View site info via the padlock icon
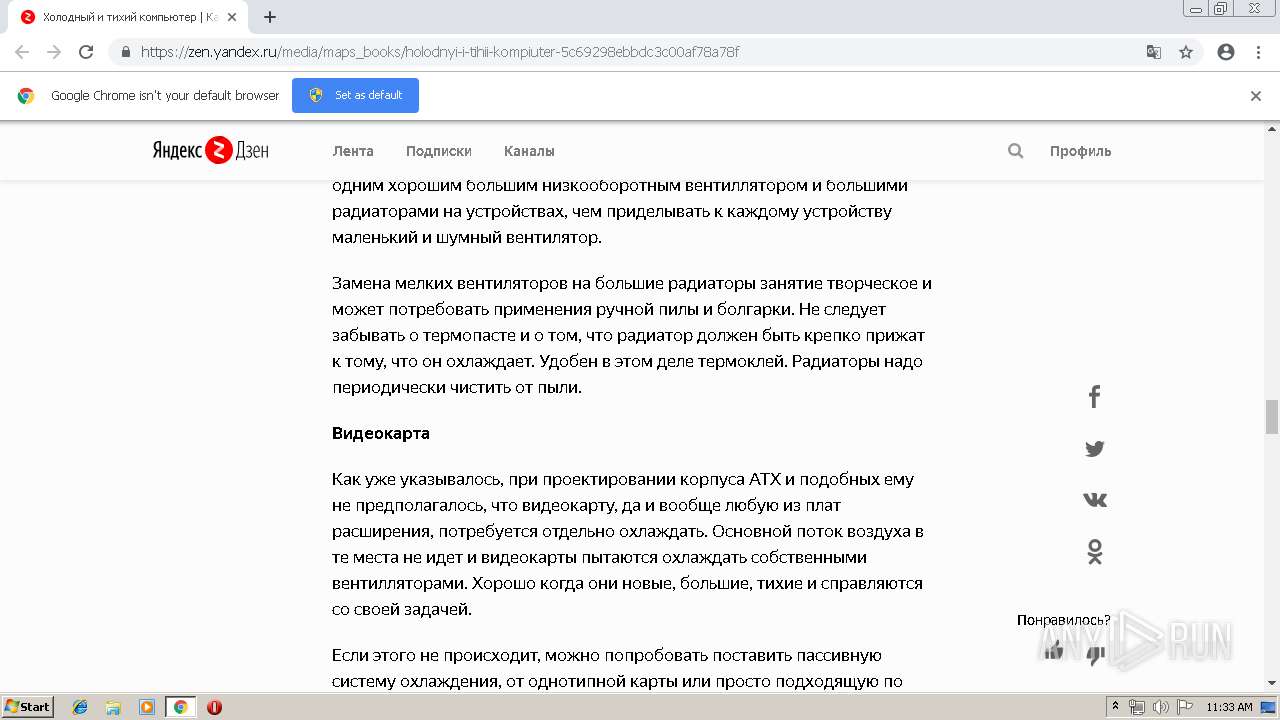Screen dimensions: 1280x720 125,52
